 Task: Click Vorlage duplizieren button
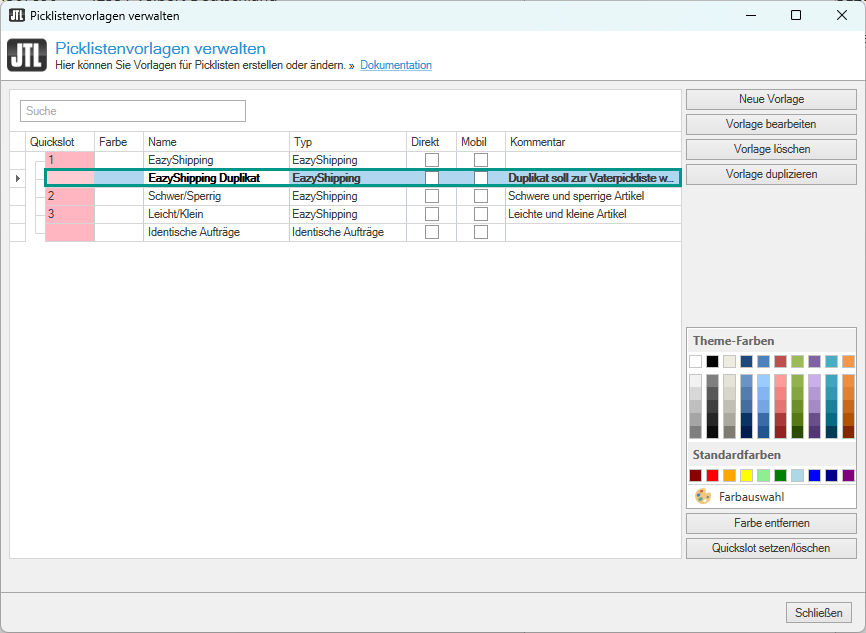pos(771,174)
